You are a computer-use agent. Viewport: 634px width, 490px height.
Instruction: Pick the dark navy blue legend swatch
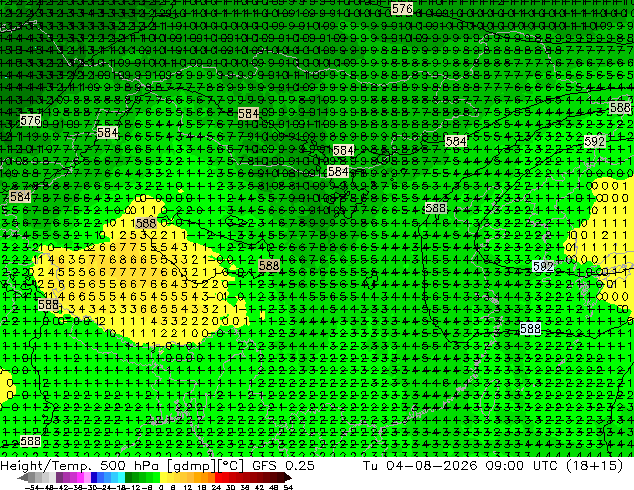point(94,477)
